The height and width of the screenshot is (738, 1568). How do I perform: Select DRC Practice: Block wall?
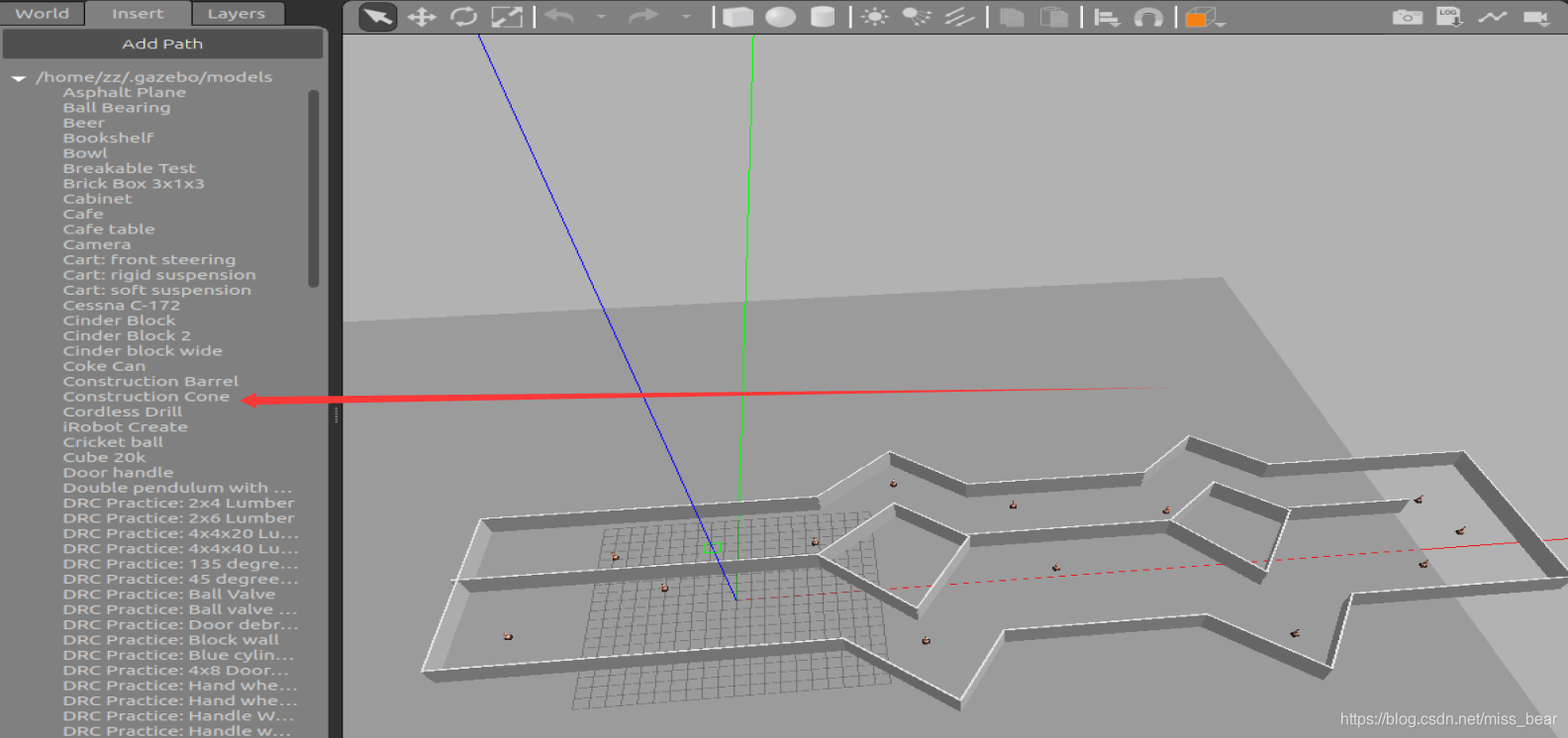pos(171,640)
